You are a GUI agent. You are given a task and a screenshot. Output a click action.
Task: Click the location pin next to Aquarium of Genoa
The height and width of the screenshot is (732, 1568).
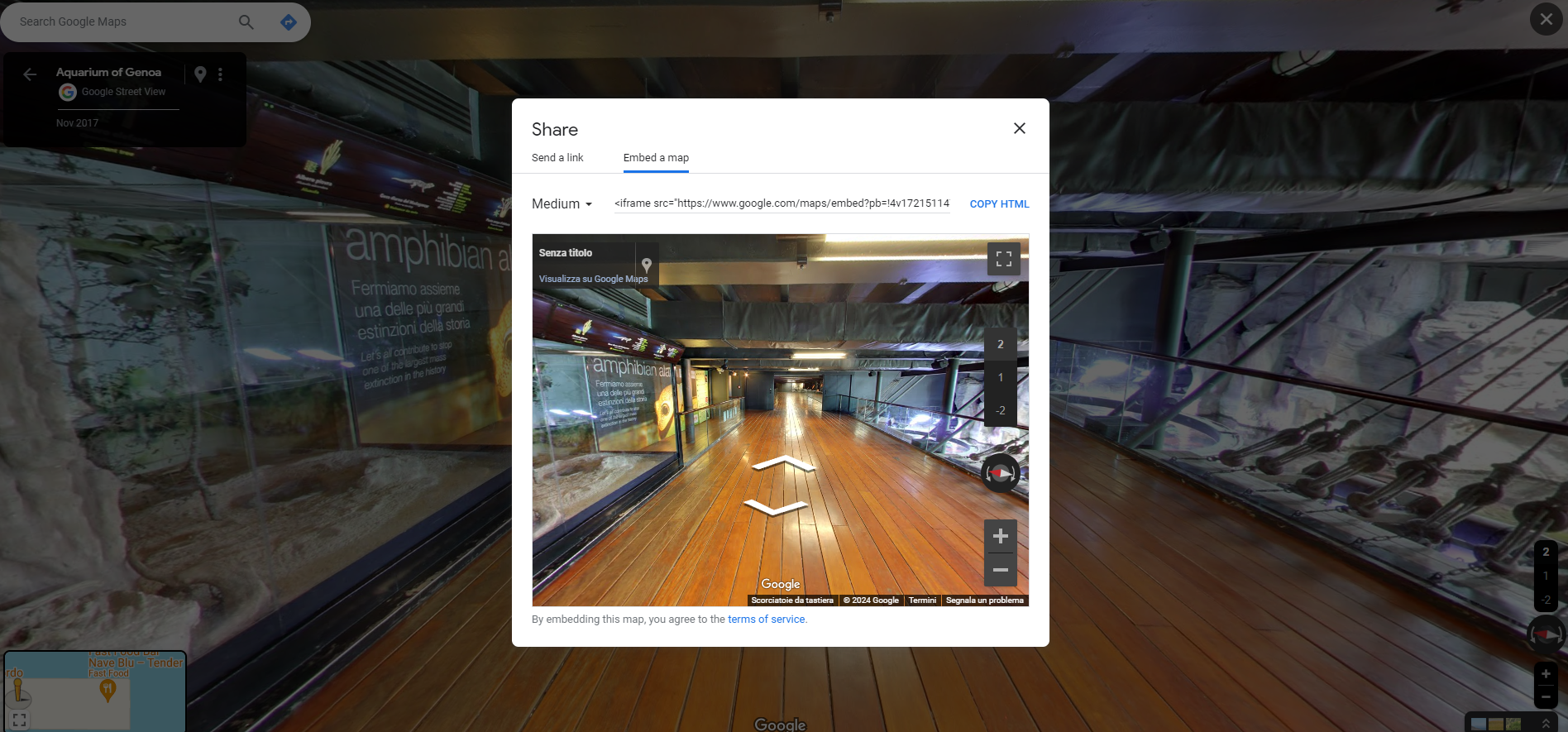pos(200,74)
